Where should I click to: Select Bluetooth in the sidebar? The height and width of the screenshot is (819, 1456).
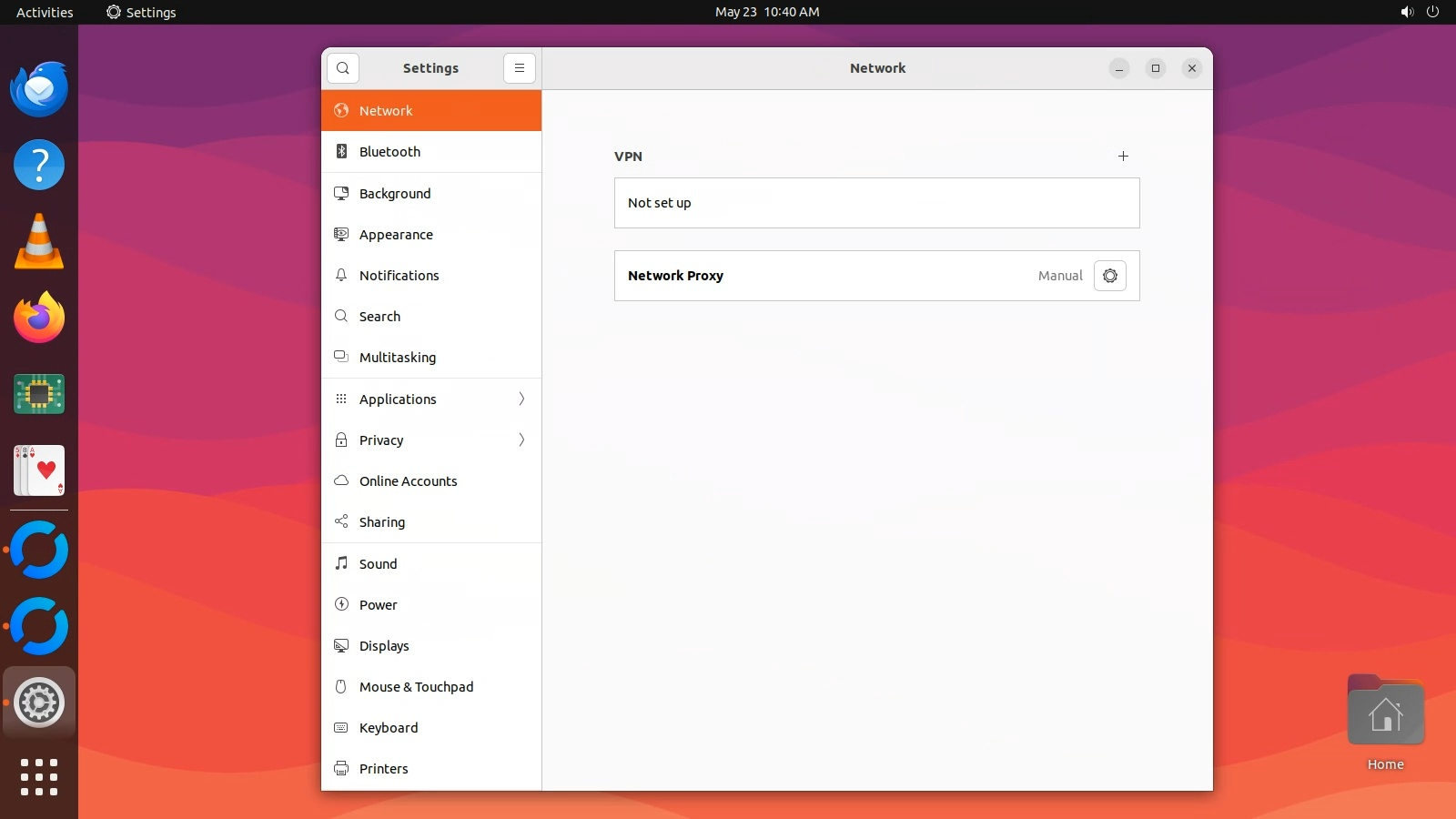pyautogui.click(x=431, y=152)
